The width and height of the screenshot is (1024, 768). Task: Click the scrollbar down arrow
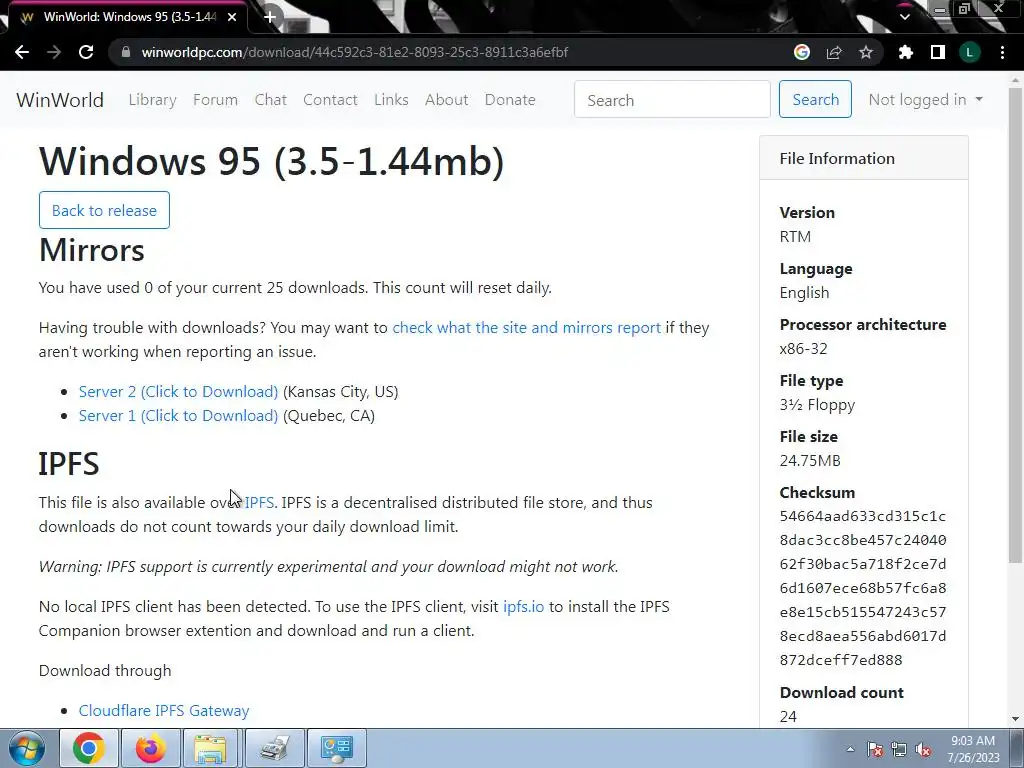[1016, 719]
